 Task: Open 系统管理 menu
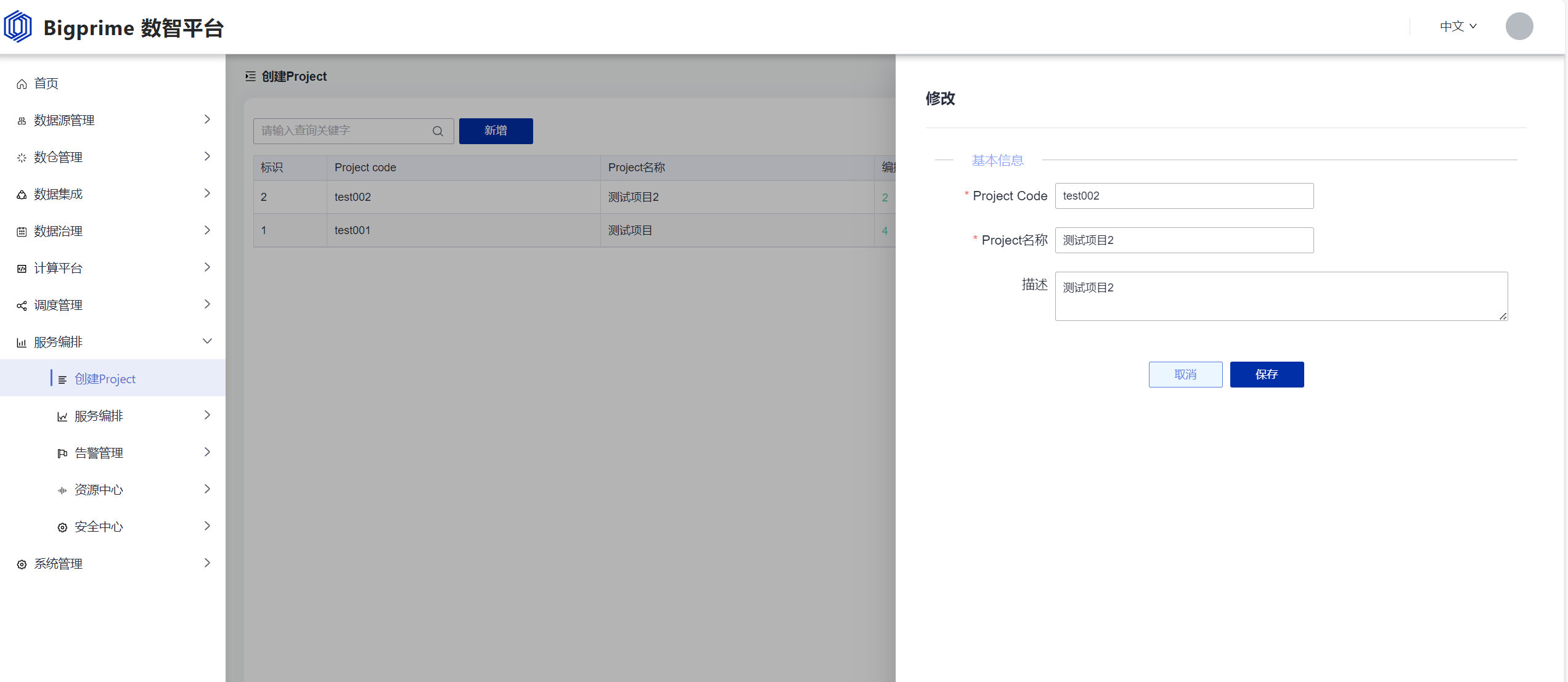[113, 564]
